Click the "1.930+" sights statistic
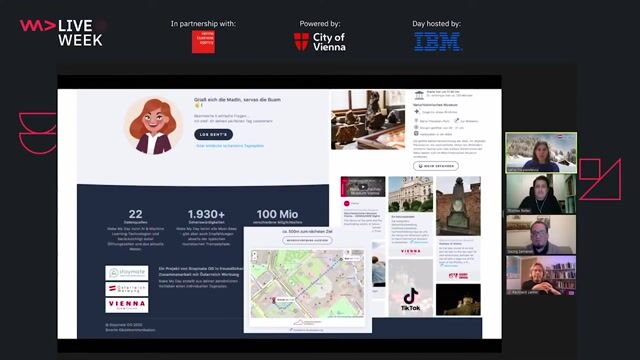 point(206,214)
